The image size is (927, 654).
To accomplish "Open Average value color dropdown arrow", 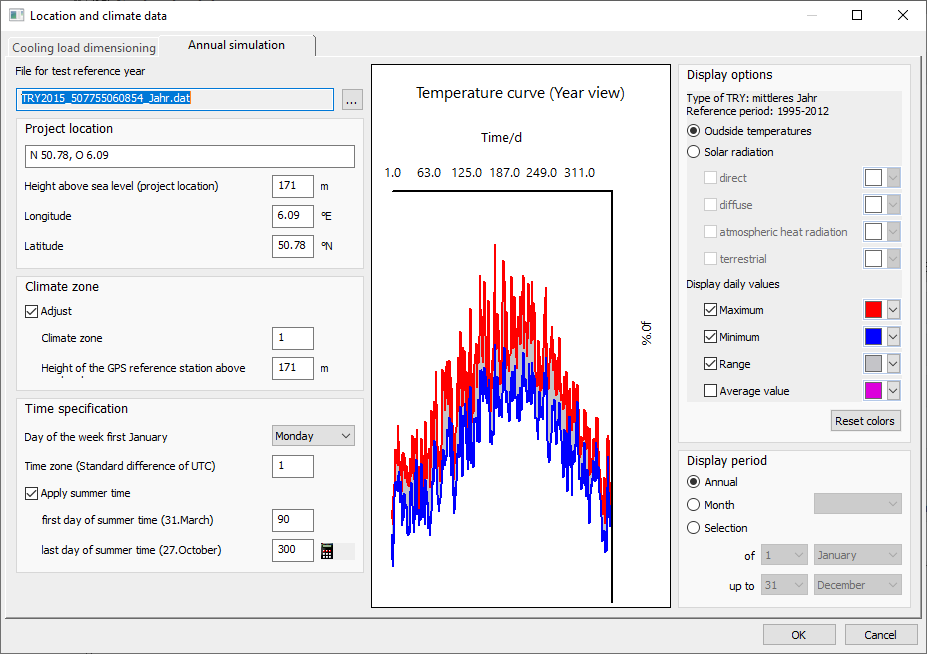I will (x=893, y=390).
